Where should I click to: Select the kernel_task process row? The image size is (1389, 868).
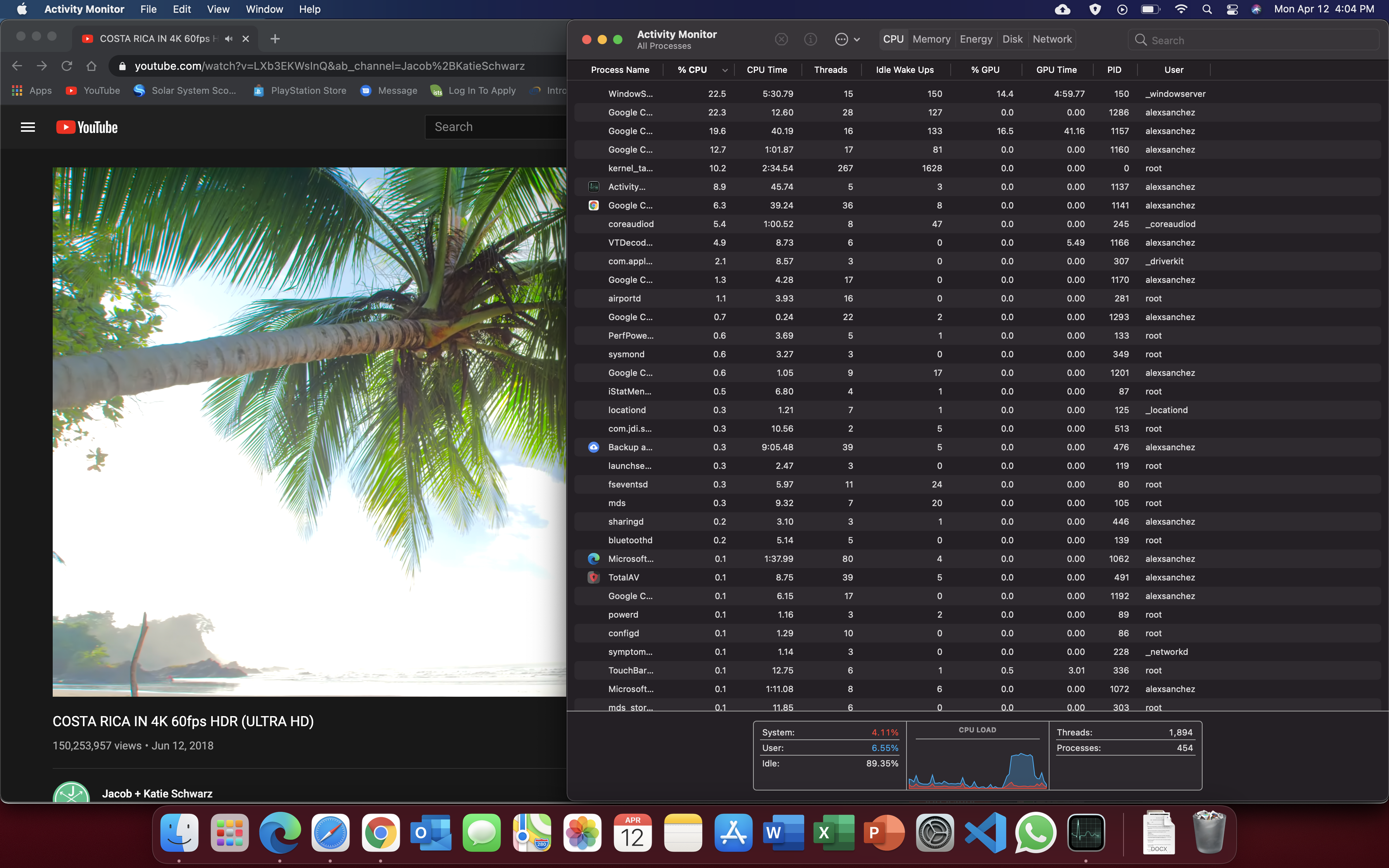click(630, 168)
